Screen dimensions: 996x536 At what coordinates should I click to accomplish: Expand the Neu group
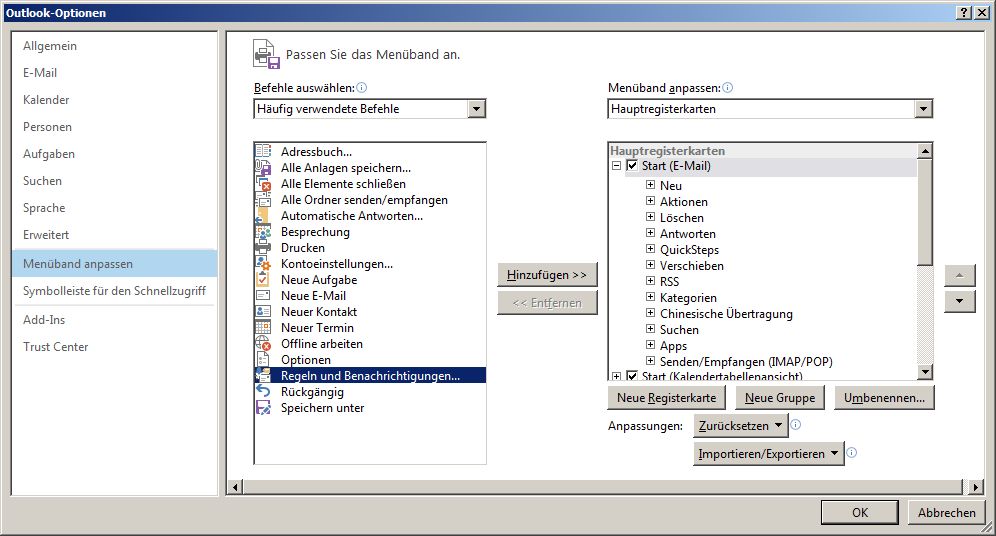[650, 185]
